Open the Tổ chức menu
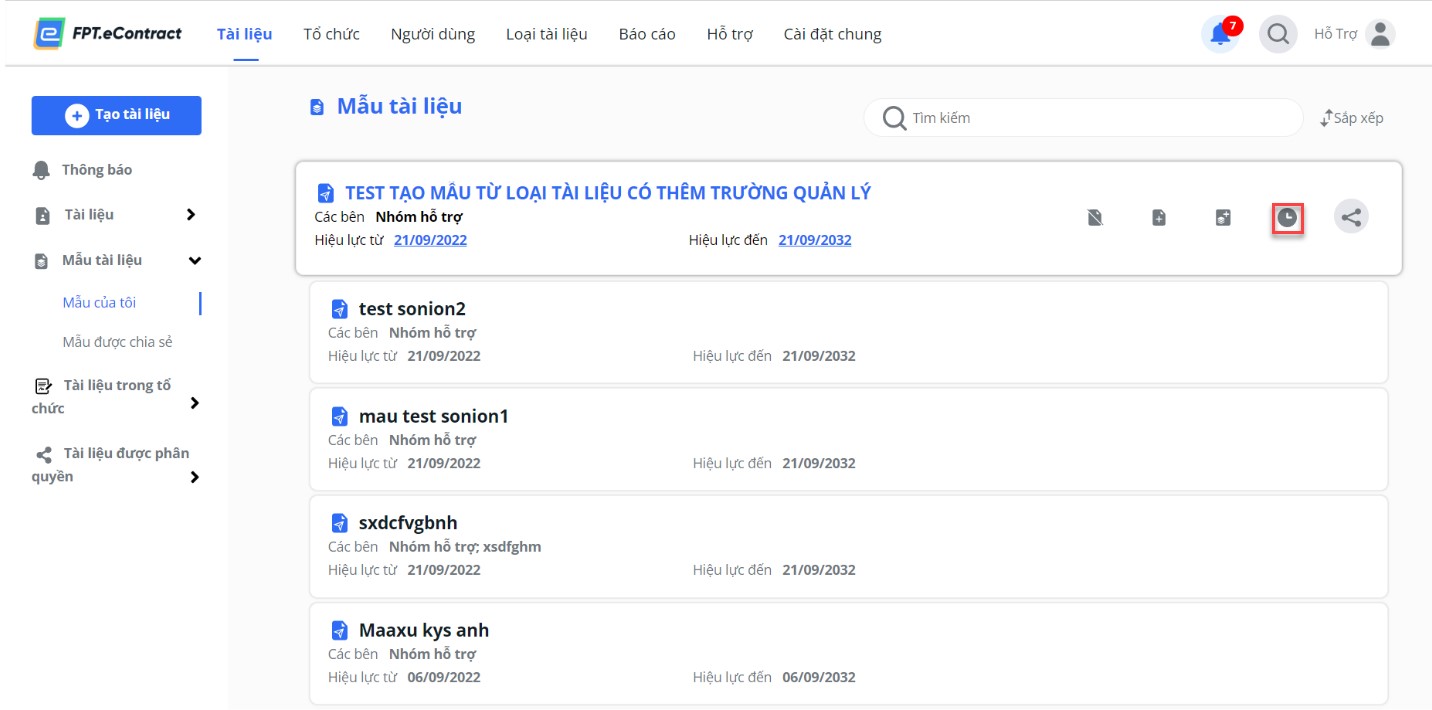Viewport: 1432px width, 710px height. tap(332, 34)
